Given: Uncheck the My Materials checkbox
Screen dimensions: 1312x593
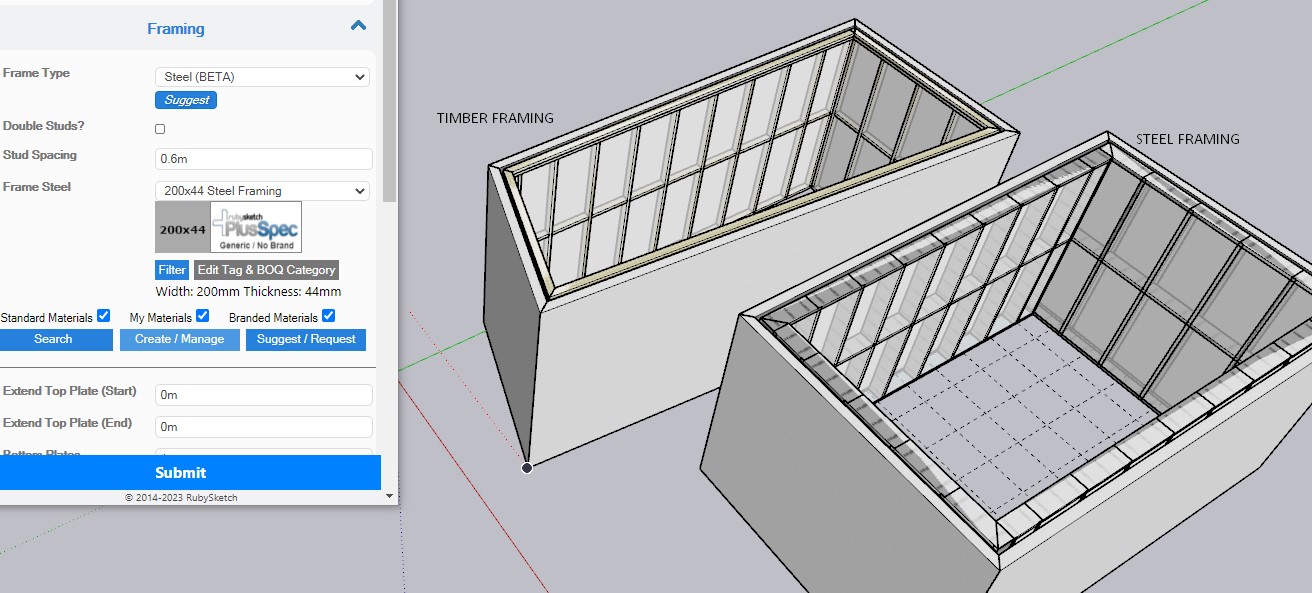Looking at the screenshot, I should [202, 316].
